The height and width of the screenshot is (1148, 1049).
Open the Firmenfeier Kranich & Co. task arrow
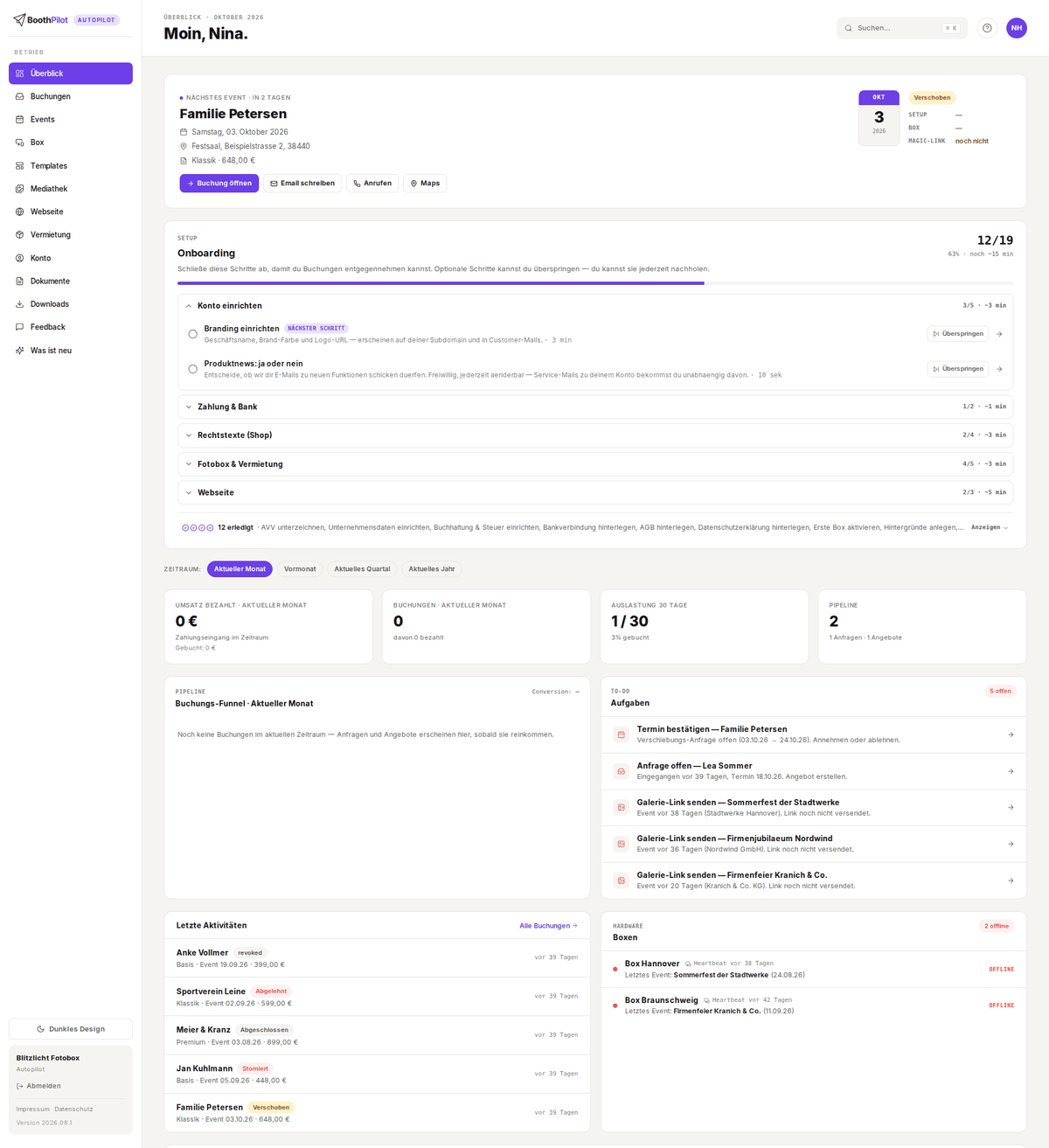click(1011, 880)
